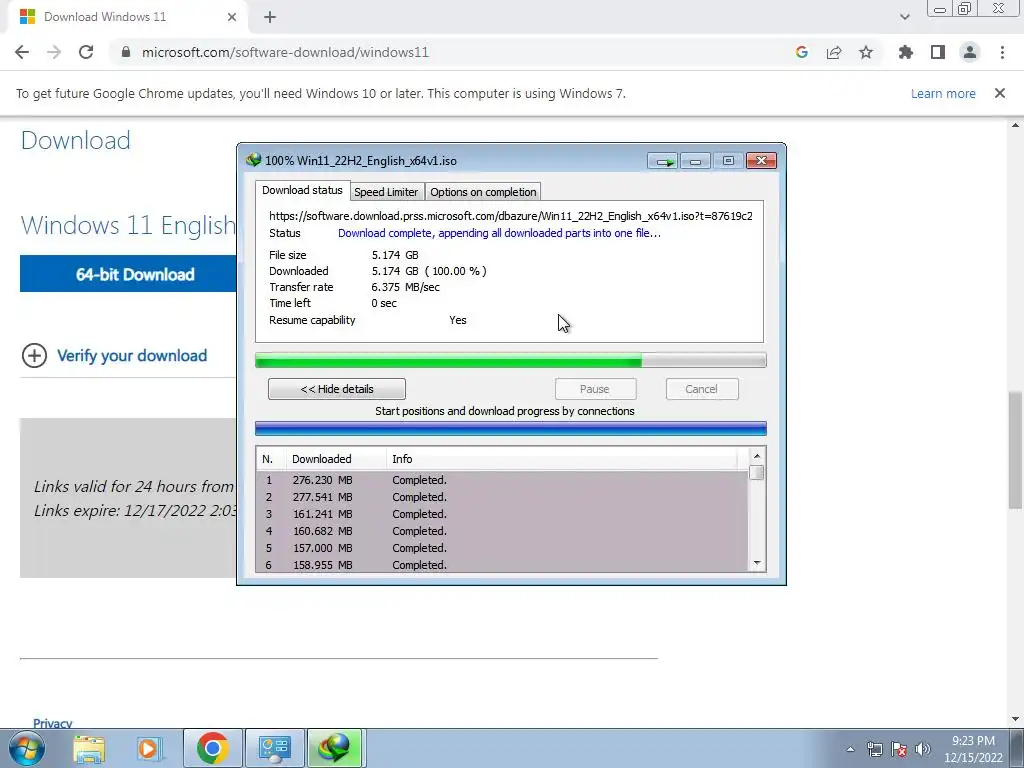Share this page using the share icon
The height and width of the screenshot is (768, 1024).
pyautogui.click(x=834, y=52)
